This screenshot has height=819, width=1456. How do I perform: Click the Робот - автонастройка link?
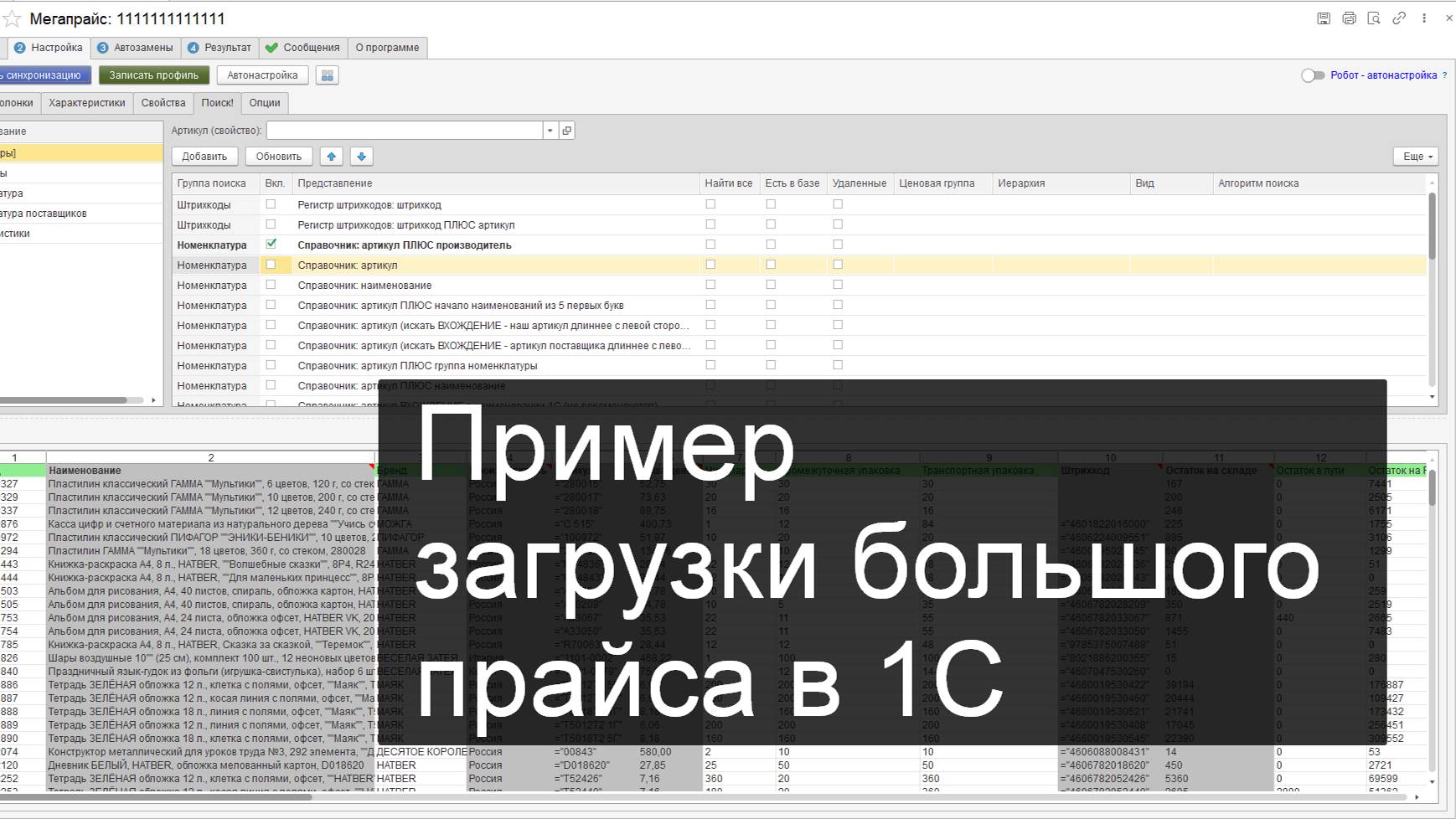1383,75
